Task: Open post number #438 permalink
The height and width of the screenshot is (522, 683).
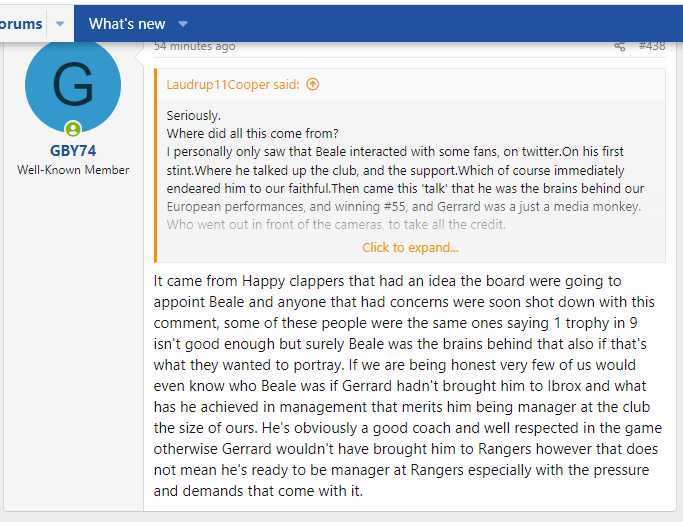Action: (651, 46)
